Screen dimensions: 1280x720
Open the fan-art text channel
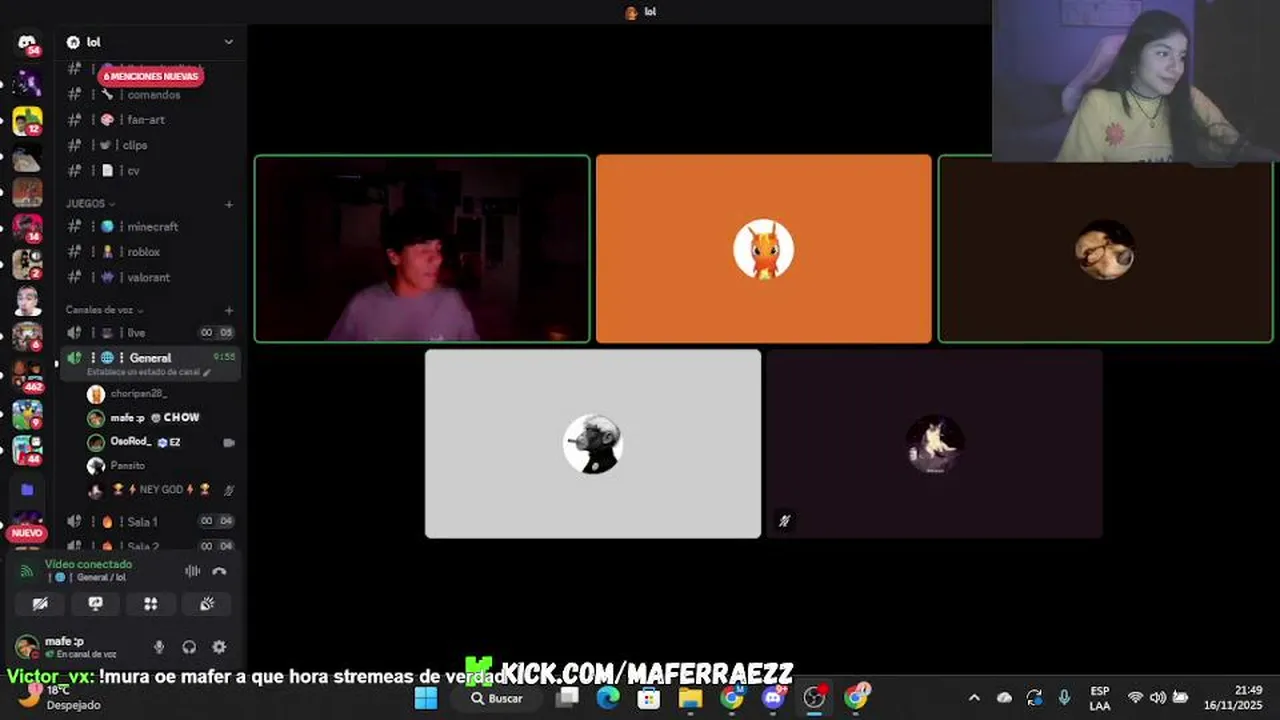pyautogui.click(x=151, y=120)
